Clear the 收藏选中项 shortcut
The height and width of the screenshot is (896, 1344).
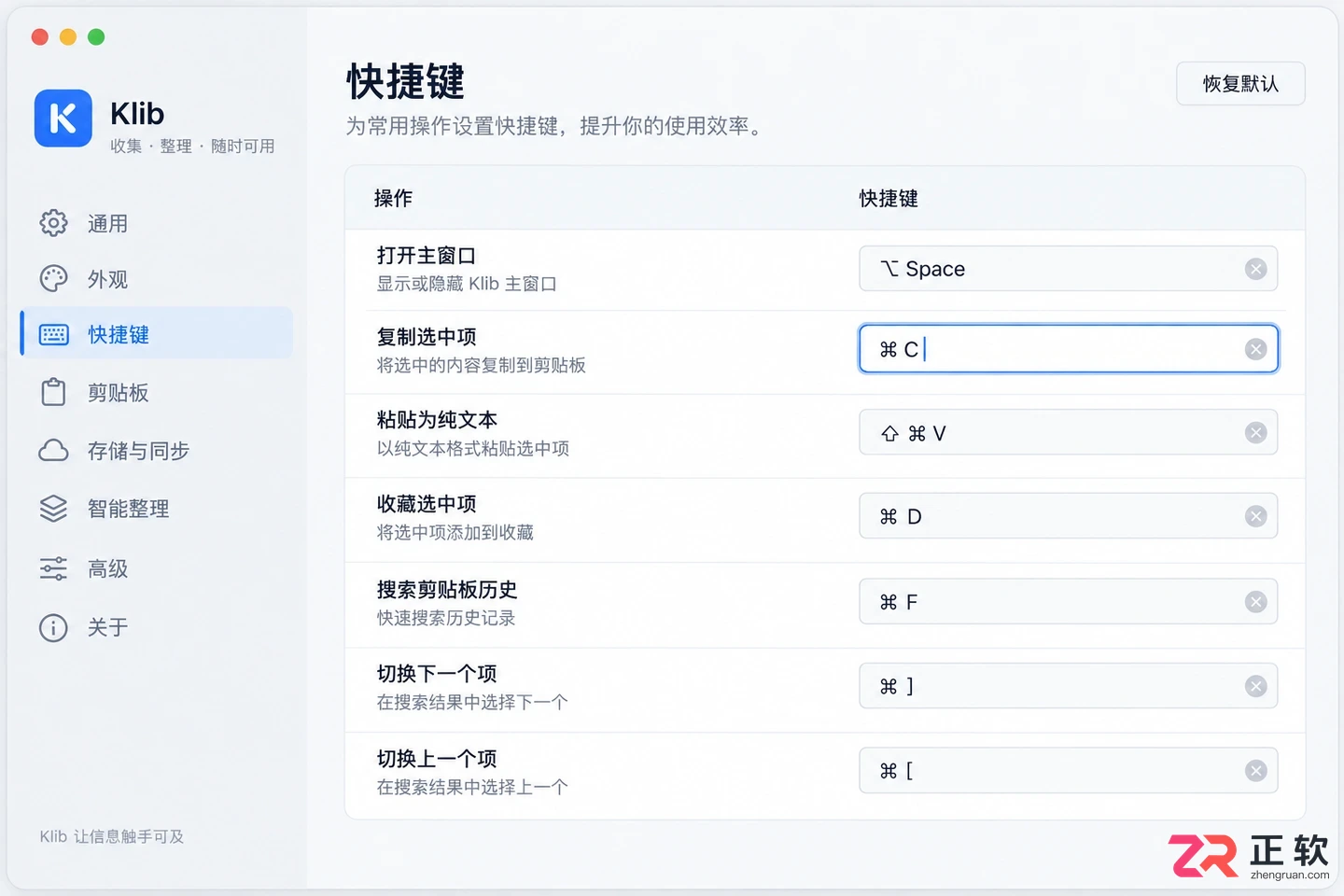point(1255,517)
